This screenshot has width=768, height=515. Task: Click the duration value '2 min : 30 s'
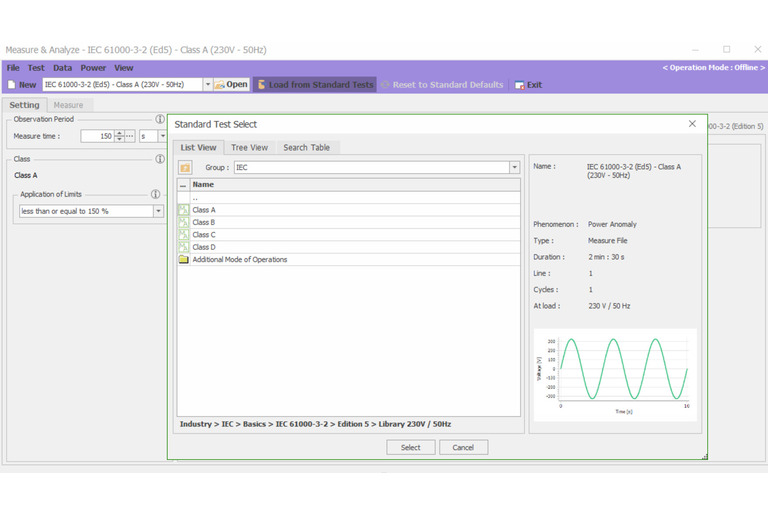click(606, 257)
